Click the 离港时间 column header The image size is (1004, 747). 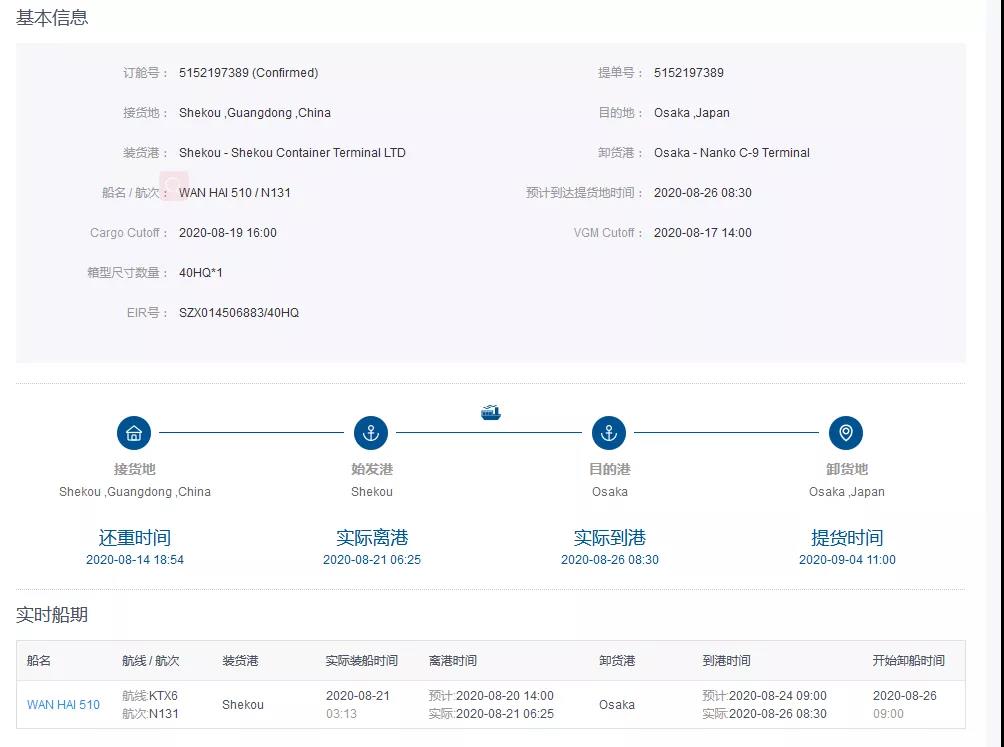[x=452, y=661]
